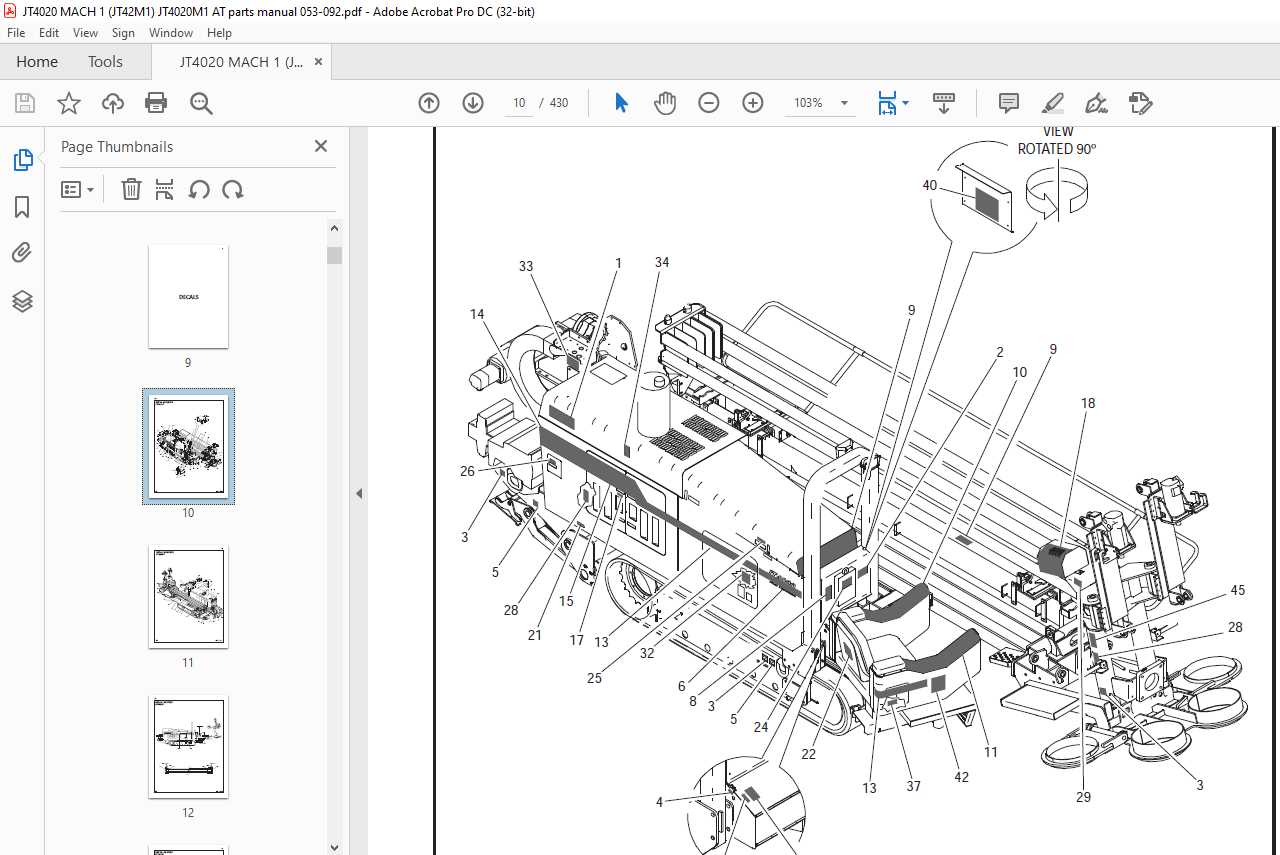The image size is (1280, 855).
Task: Open the read mode keyboard icon
Action: [x=944, y=103]
